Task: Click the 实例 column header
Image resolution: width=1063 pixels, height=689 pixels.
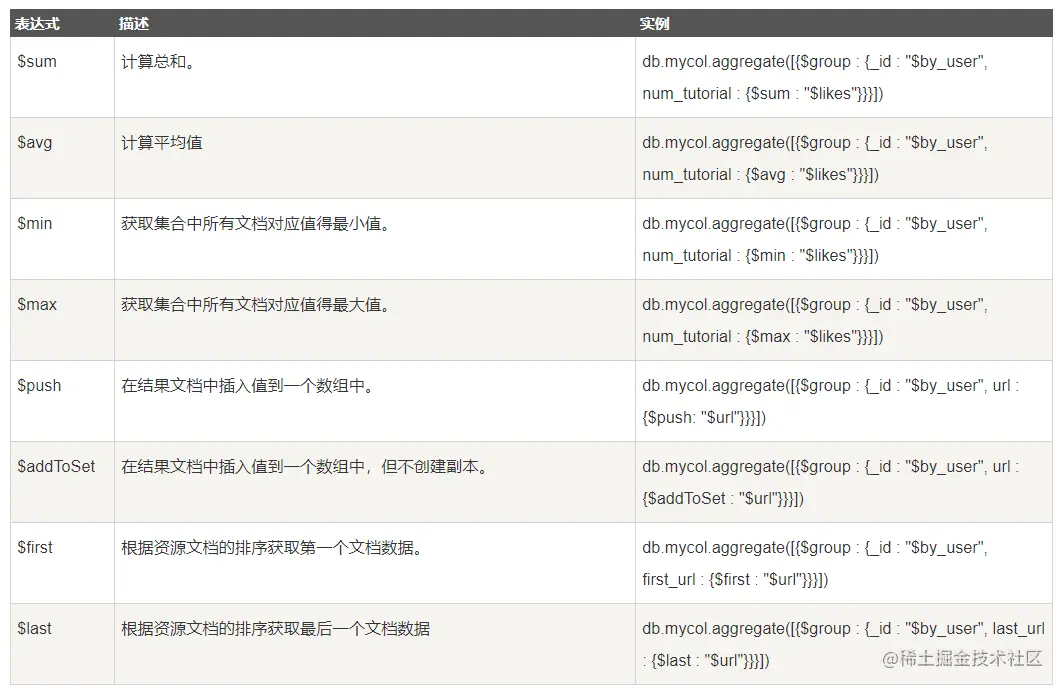Action: tap(654, 24)
